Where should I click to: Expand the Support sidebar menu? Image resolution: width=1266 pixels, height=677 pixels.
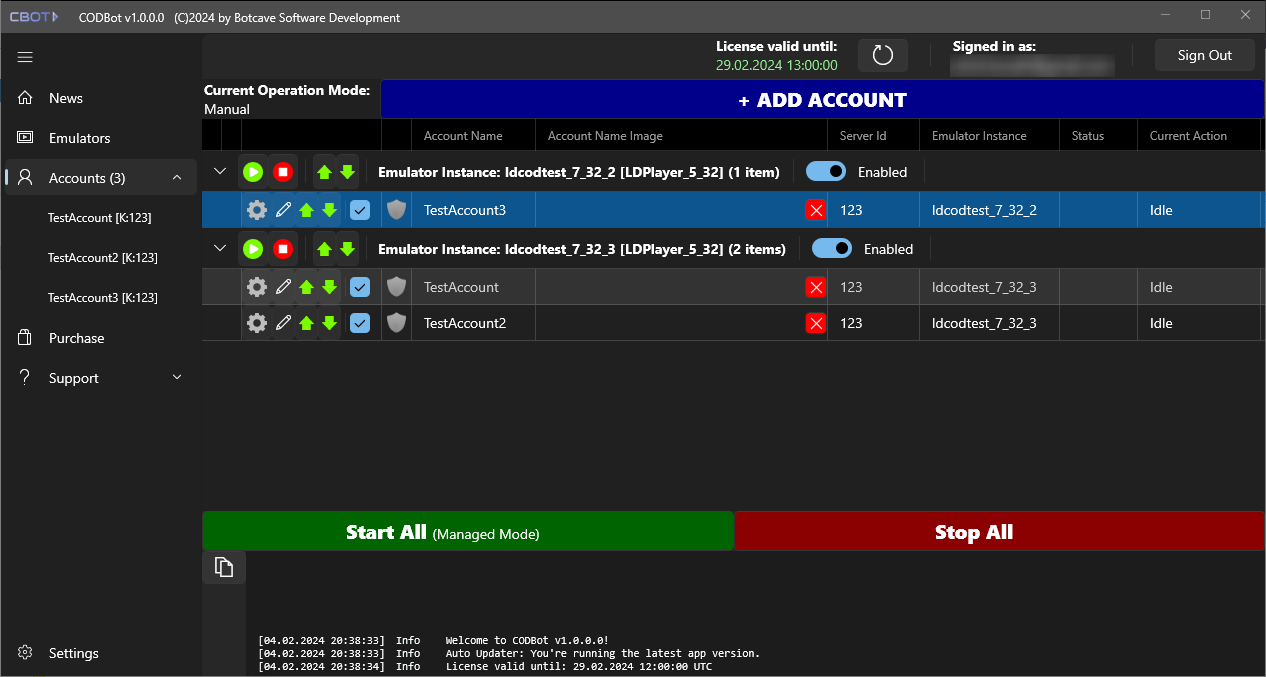tap(177, 378)
